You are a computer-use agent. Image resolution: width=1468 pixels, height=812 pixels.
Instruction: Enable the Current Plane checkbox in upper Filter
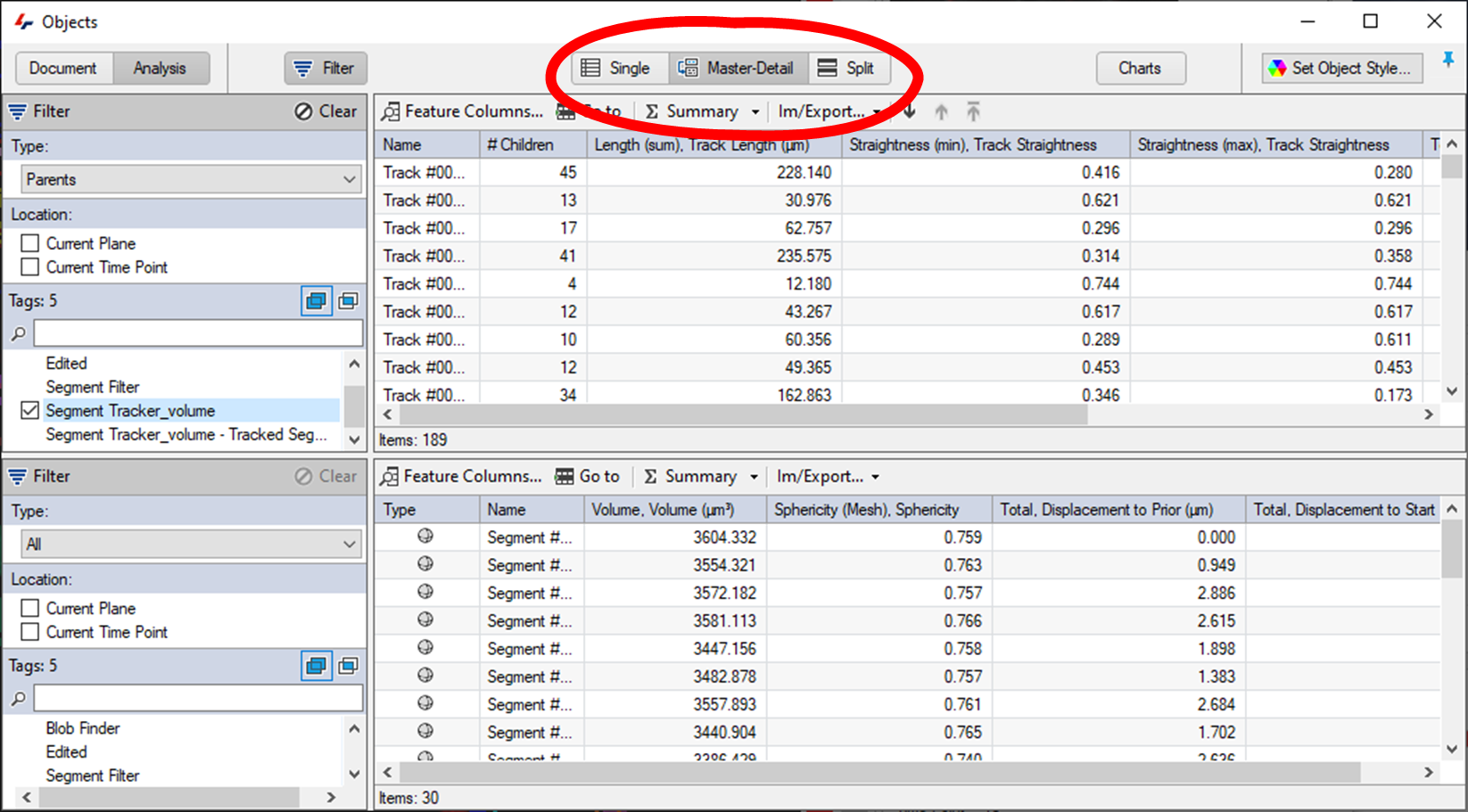point(29,242)
